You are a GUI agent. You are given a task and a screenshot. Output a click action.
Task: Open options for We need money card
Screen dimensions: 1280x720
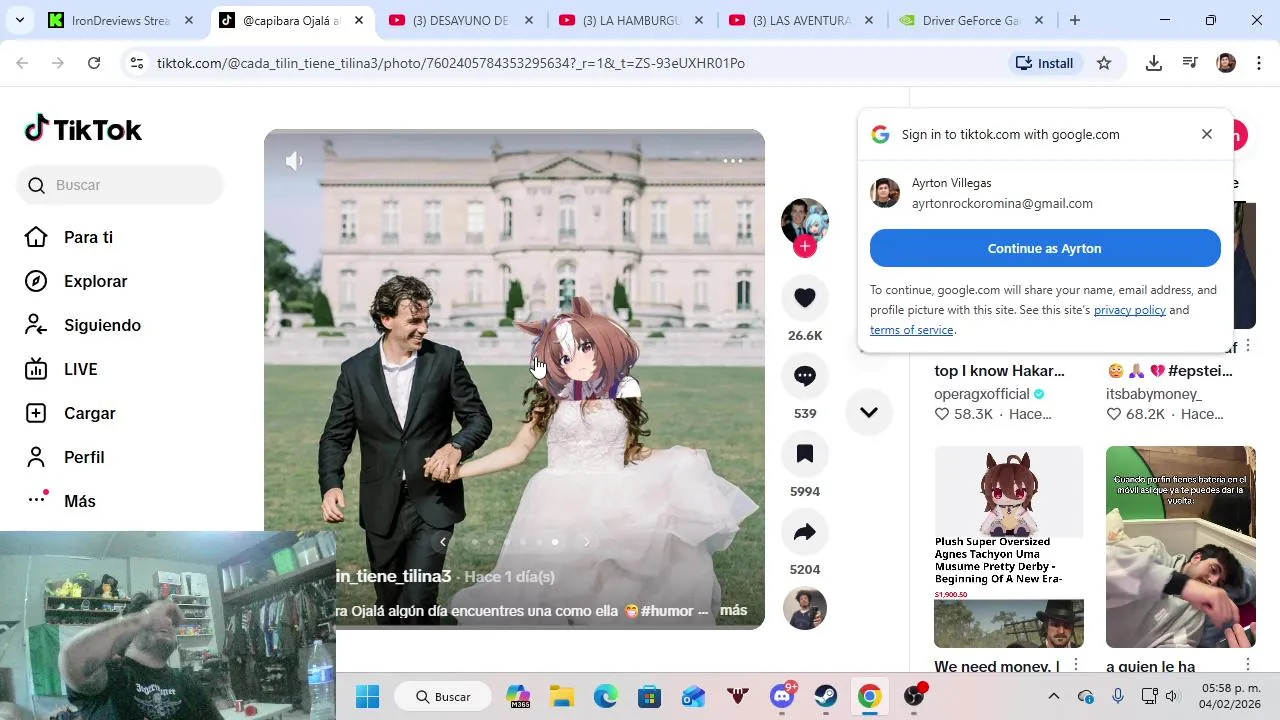1076,665
